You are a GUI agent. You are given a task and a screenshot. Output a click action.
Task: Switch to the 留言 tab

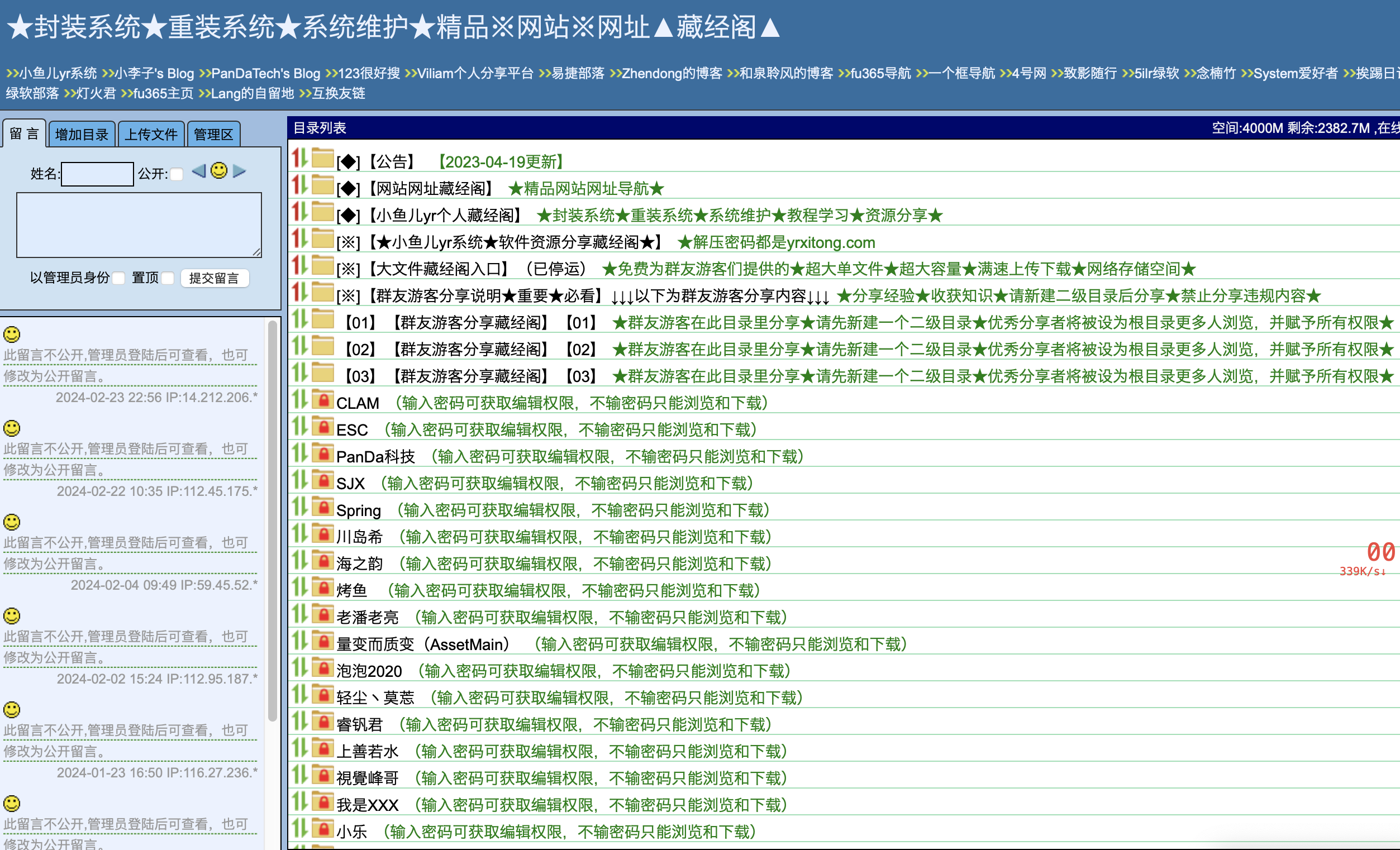(x=25, y=133)
